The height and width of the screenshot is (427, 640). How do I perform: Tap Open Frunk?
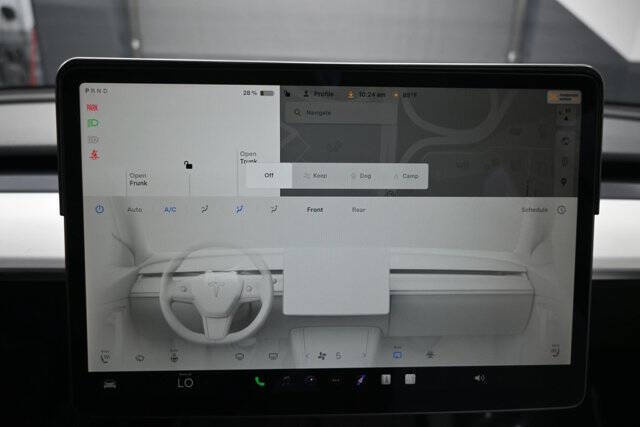click(x=138, y=179)
